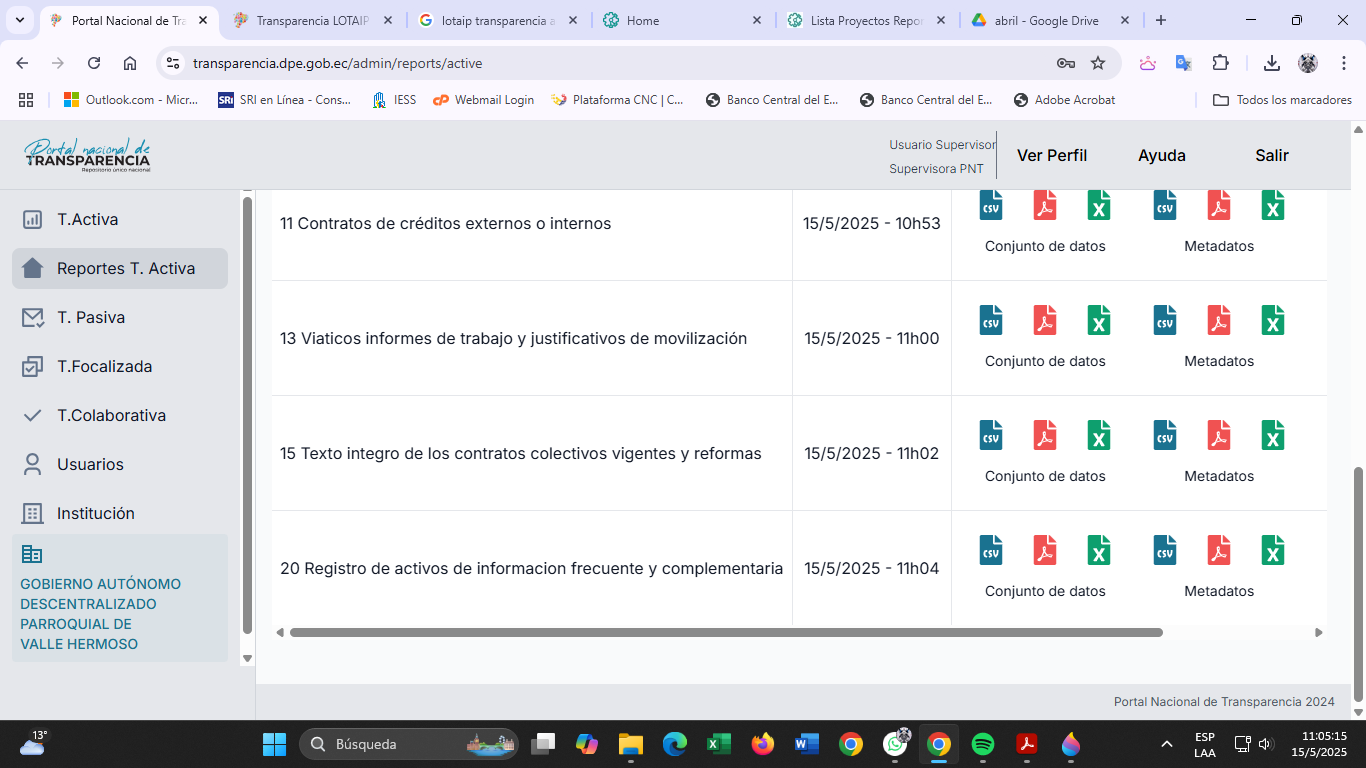Select T.Focalizada in the sidebar

pos(104,366)
